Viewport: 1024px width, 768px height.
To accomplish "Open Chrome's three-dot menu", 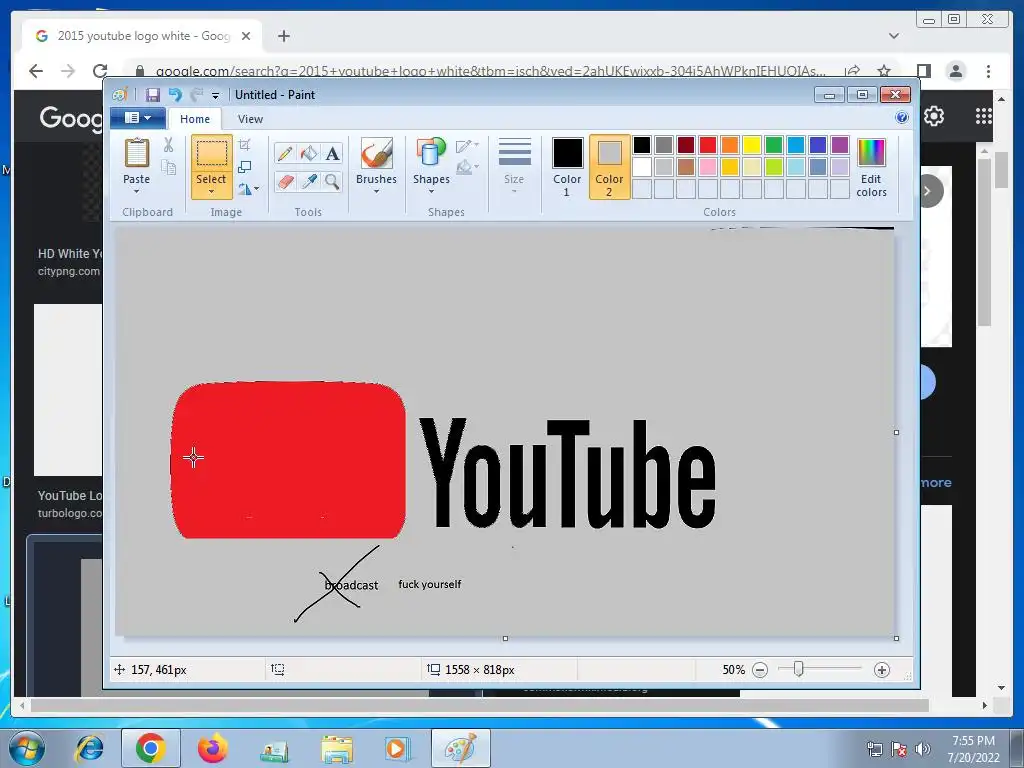I will point(988,71).
